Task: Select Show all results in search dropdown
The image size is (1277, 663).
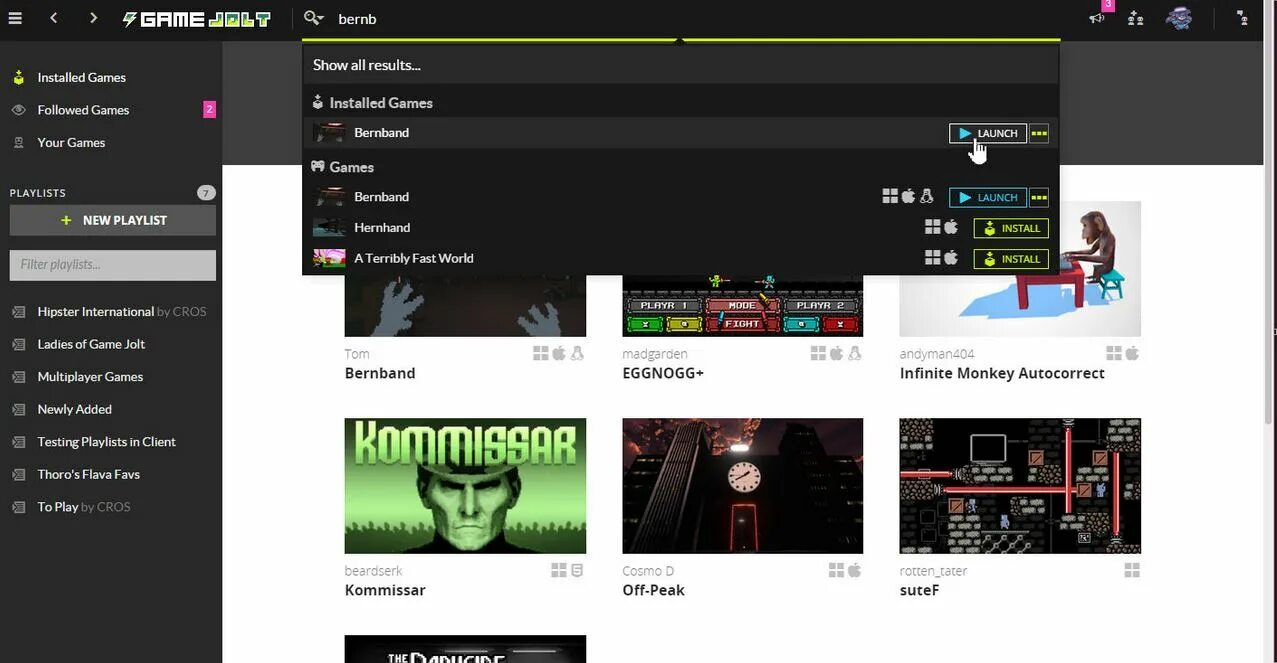Action: tap(366, 65)
